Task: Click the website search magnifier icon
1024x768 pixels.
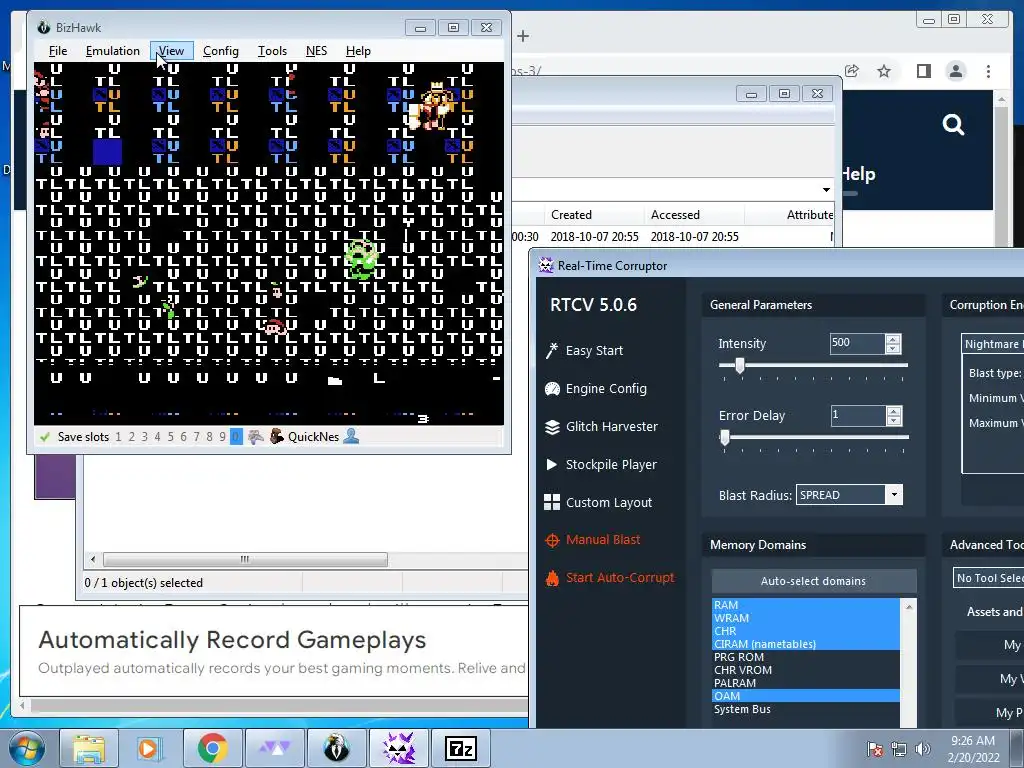Action: coord(953,124)
